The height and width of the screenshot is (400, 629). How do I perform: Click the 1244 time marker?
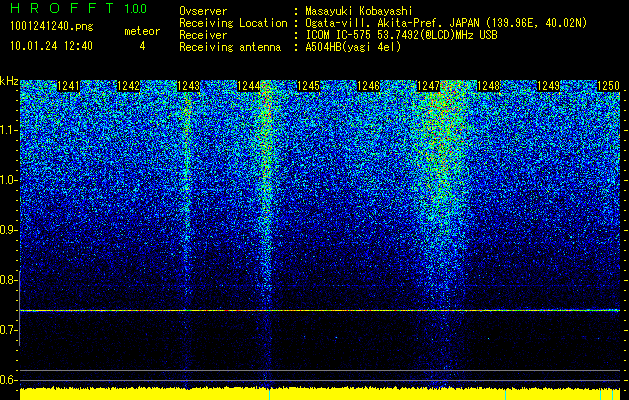click(248, 86)
